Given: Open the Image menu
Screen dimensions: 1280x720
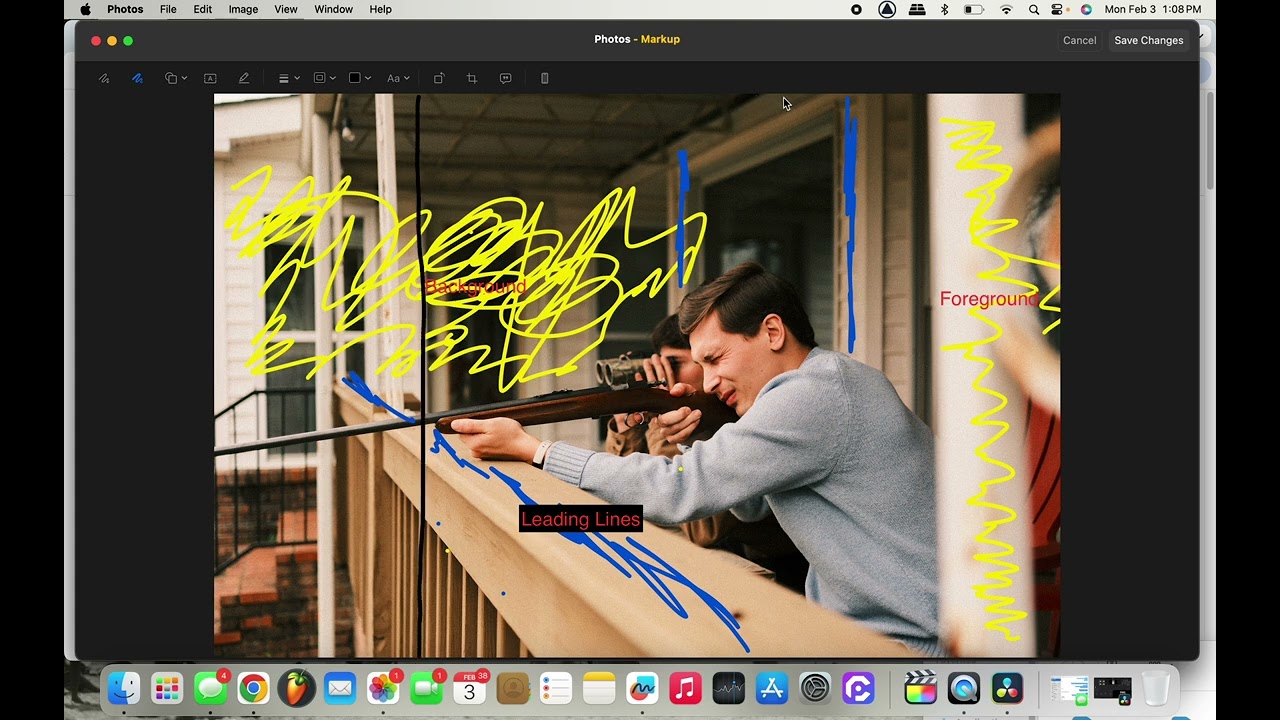Looking at the screenshot, I should (243, 9).
